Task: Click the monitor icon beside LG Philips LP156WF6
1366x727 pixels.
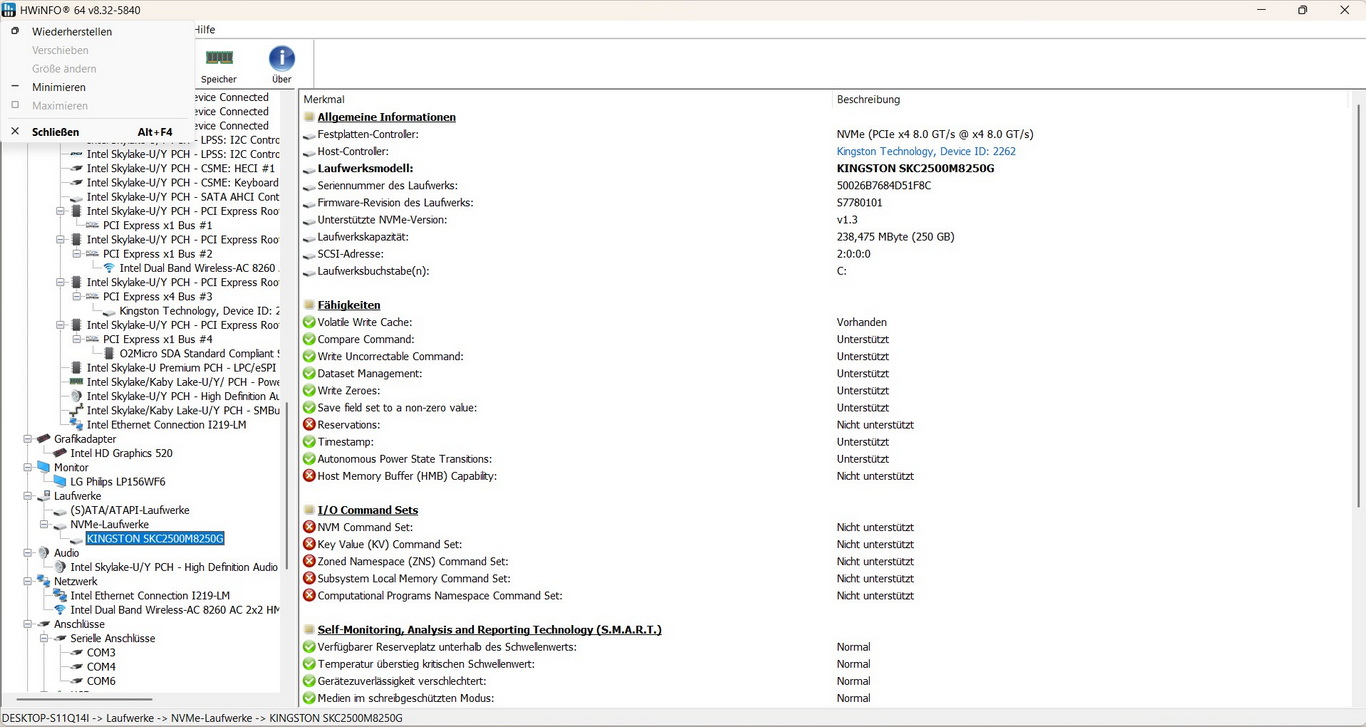Action: (60, 482)
